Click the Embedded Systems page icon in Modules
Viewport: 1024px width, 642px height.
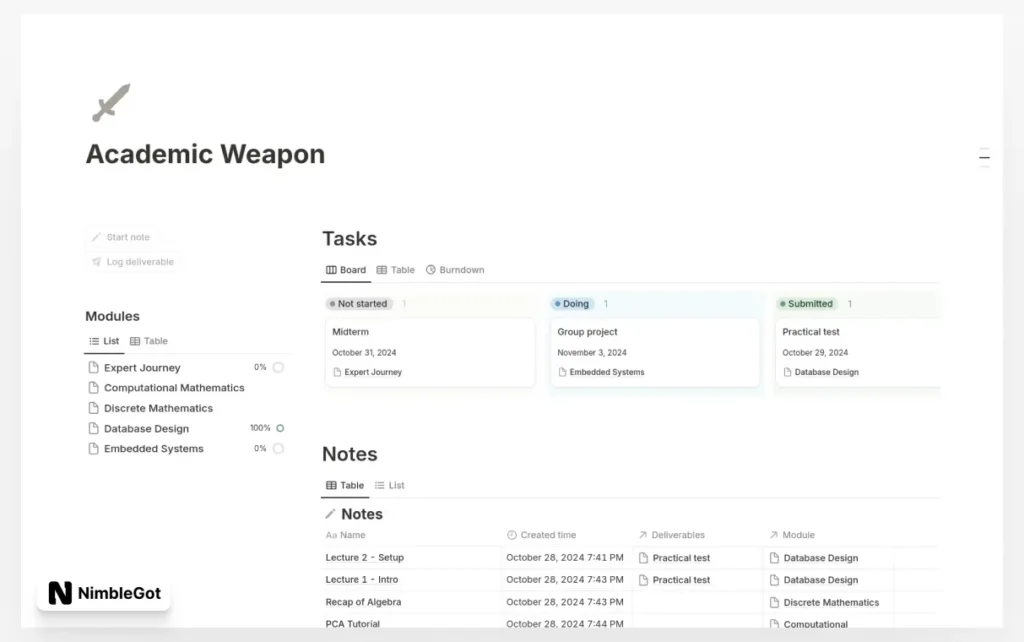(93, 449)
